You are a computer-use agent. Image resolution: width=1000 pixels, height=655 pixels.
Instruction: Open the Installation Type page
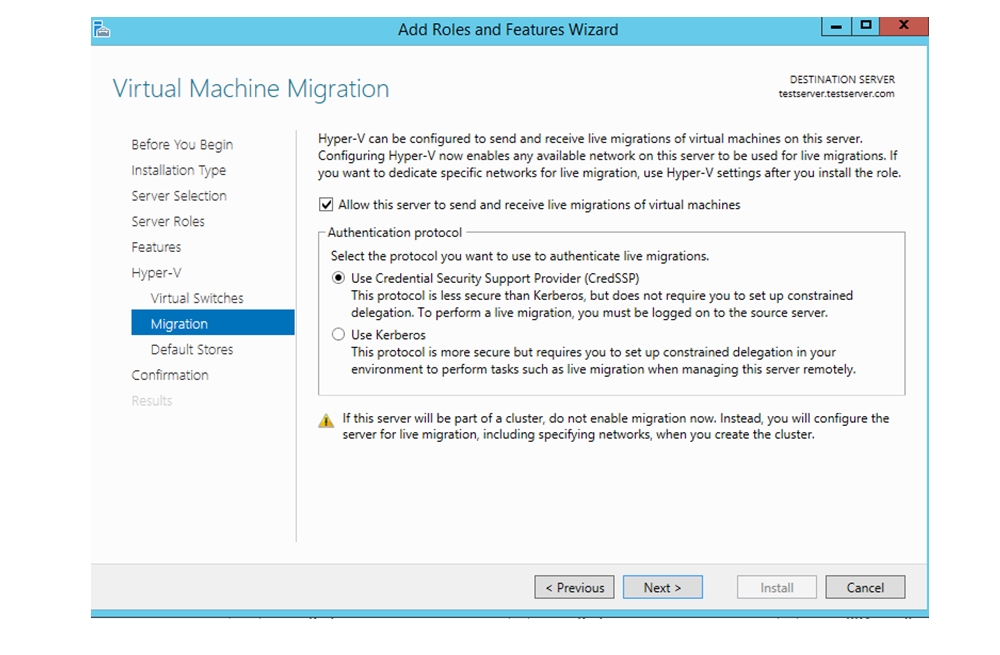point(178,170)
